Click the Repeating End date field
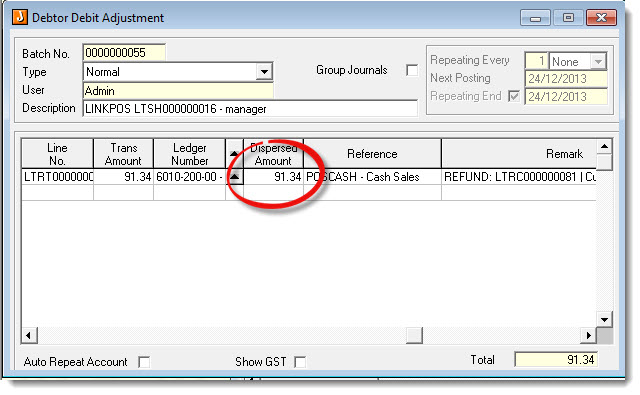Viewport: 640px width, 395px height. (x=566, y=97)
